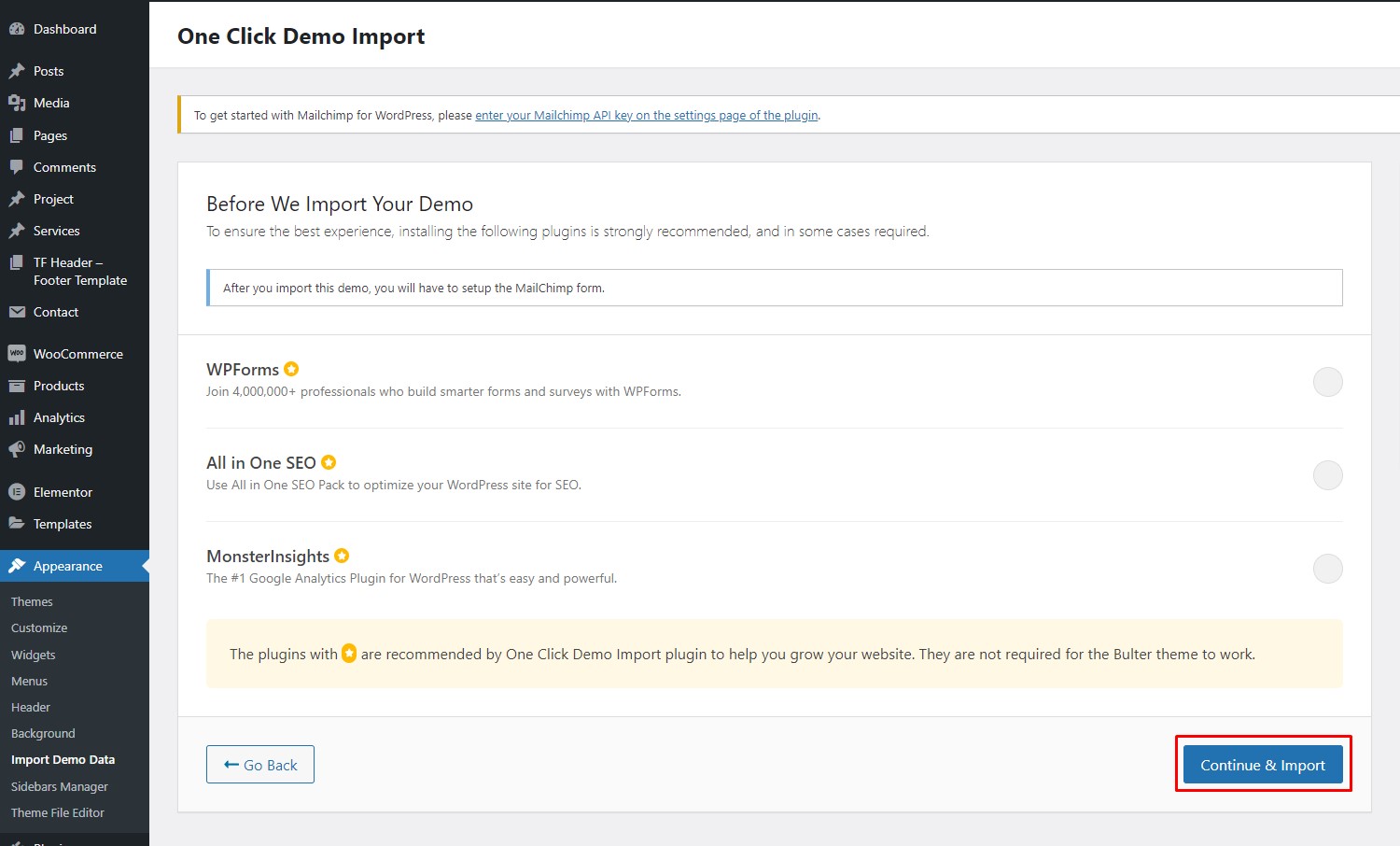Click the TF Header Footer Template icon
1400x846 pixels.
click(x=17, y=262)
